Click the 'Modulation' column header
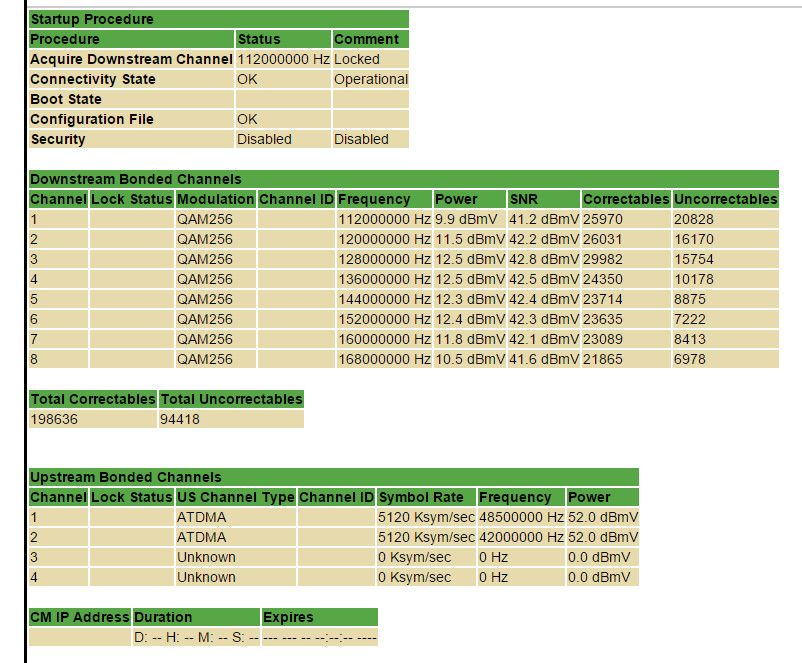 point(215,199)
